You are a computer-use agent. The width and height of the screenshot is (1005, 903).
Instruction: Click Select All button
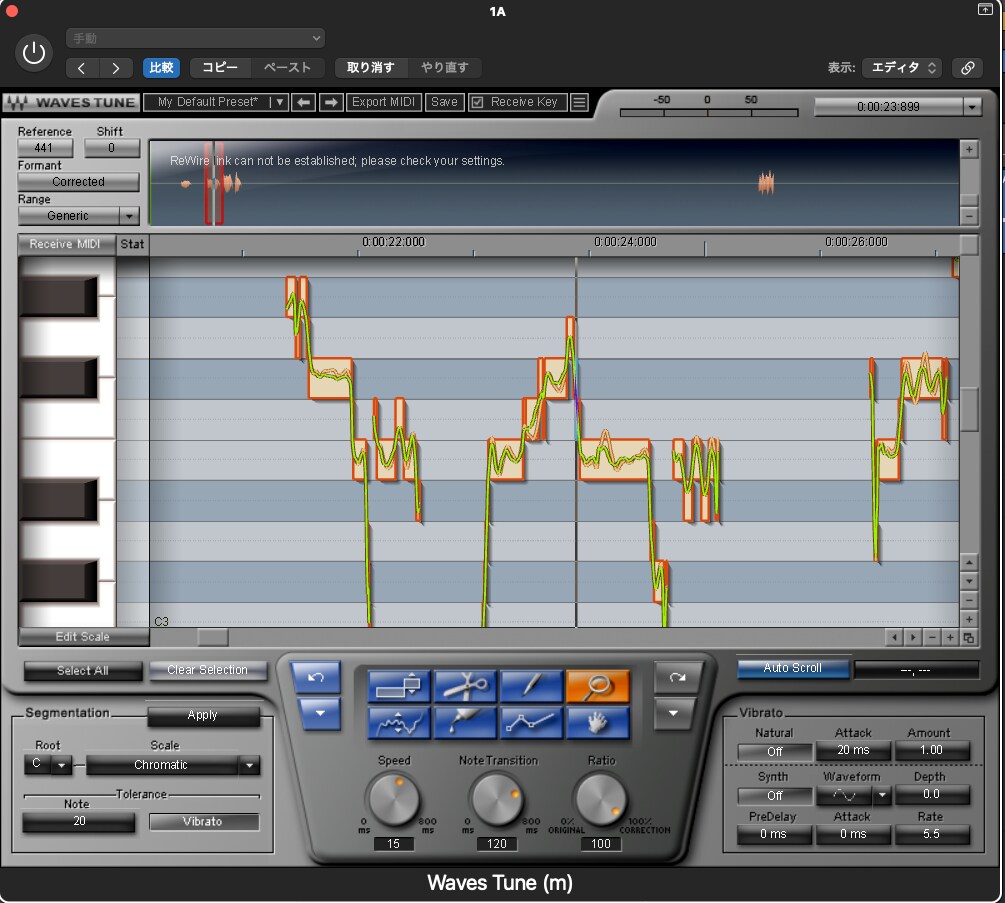tap(83, 671)
